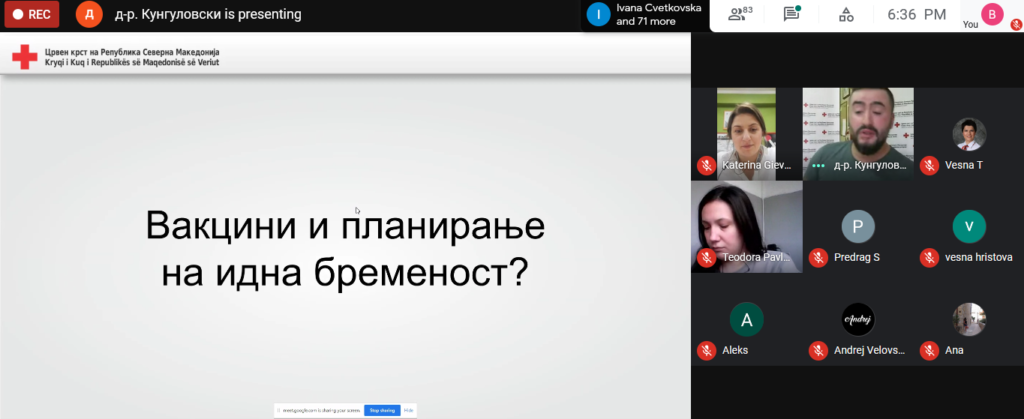Click the muted mic icon next to Predrag S
Viewport: 1024px width, 419px height.
(x=818, y=257)
